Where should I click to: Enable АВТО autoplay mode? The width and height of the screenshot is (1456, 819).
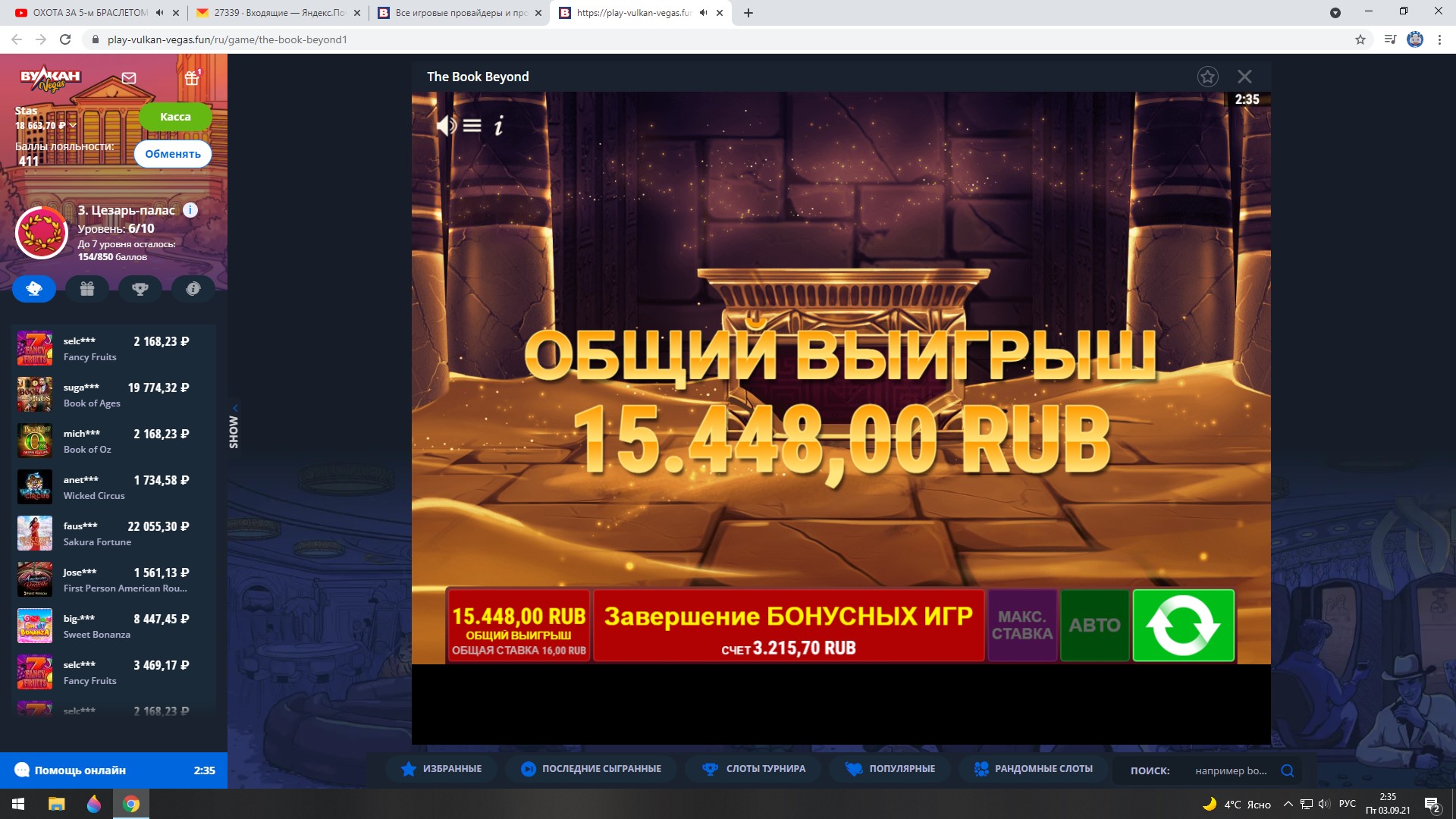point(1094,625)
